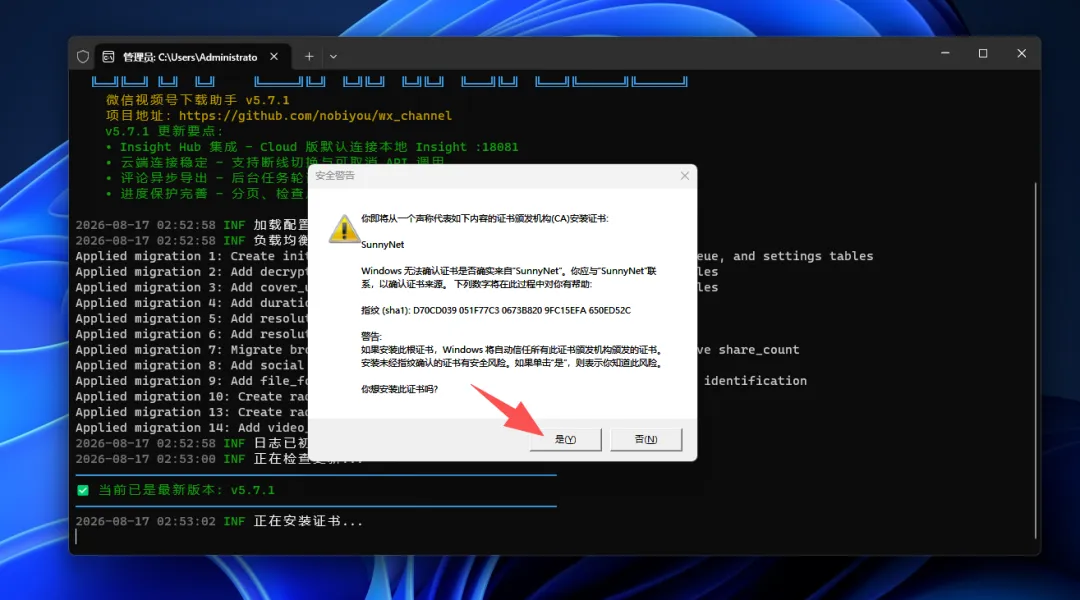Click the text 你想安装此证书吗?

coord(399,389)
